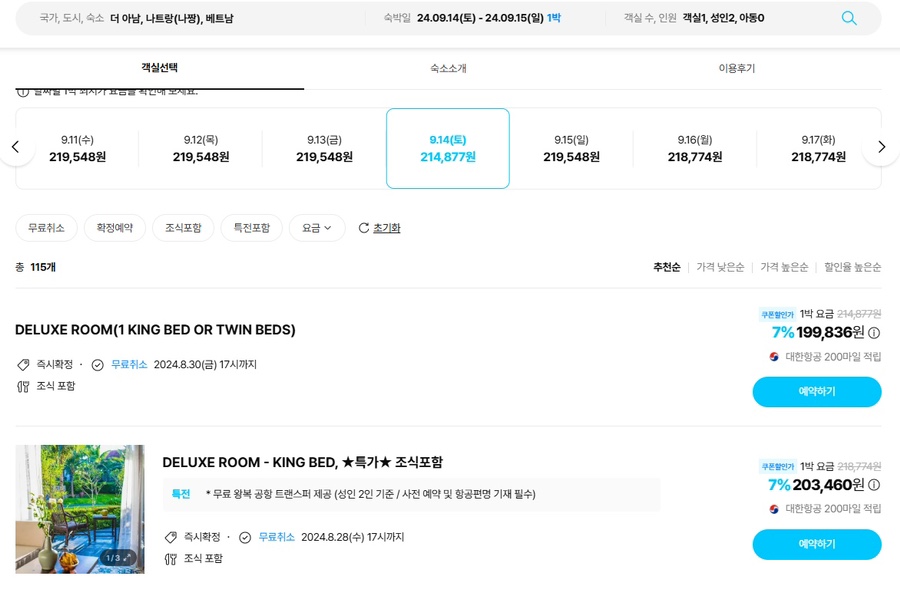Open info icon next to 199,836원 price
This screenshot has width=900, height=592.
coord(874,332)
